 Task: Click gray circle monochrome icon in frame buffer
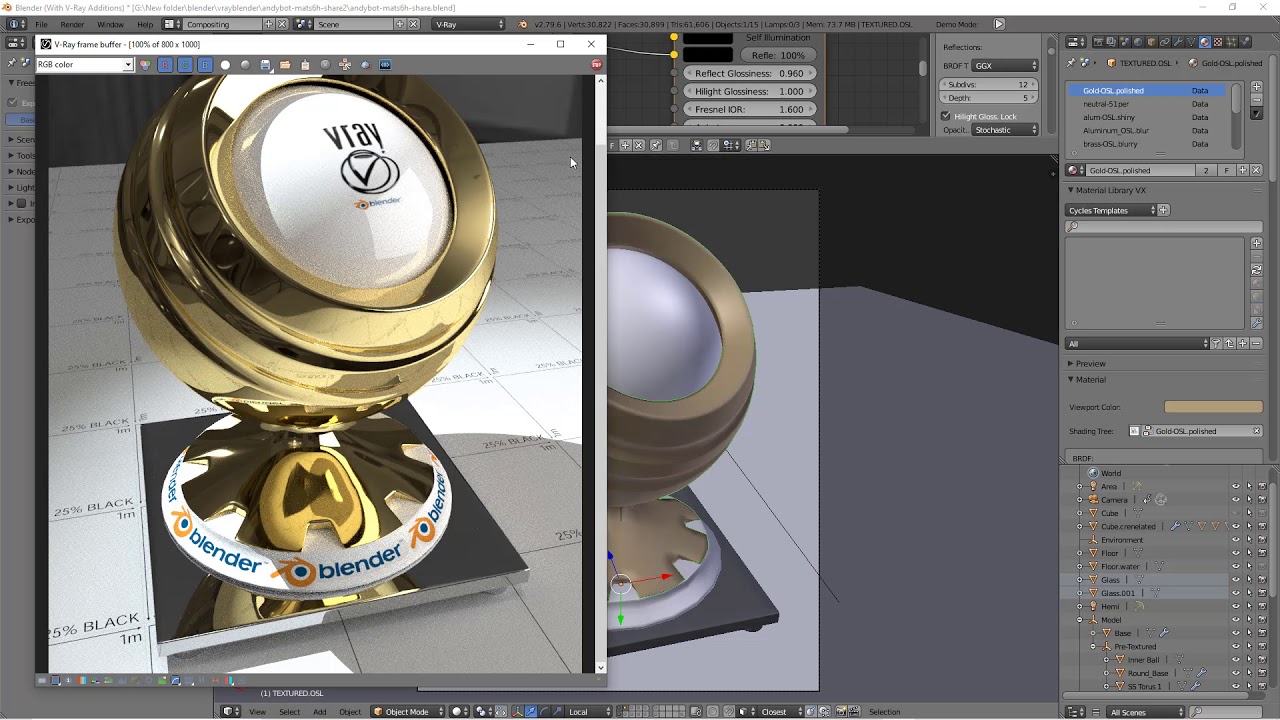click(x=245, y=65)
